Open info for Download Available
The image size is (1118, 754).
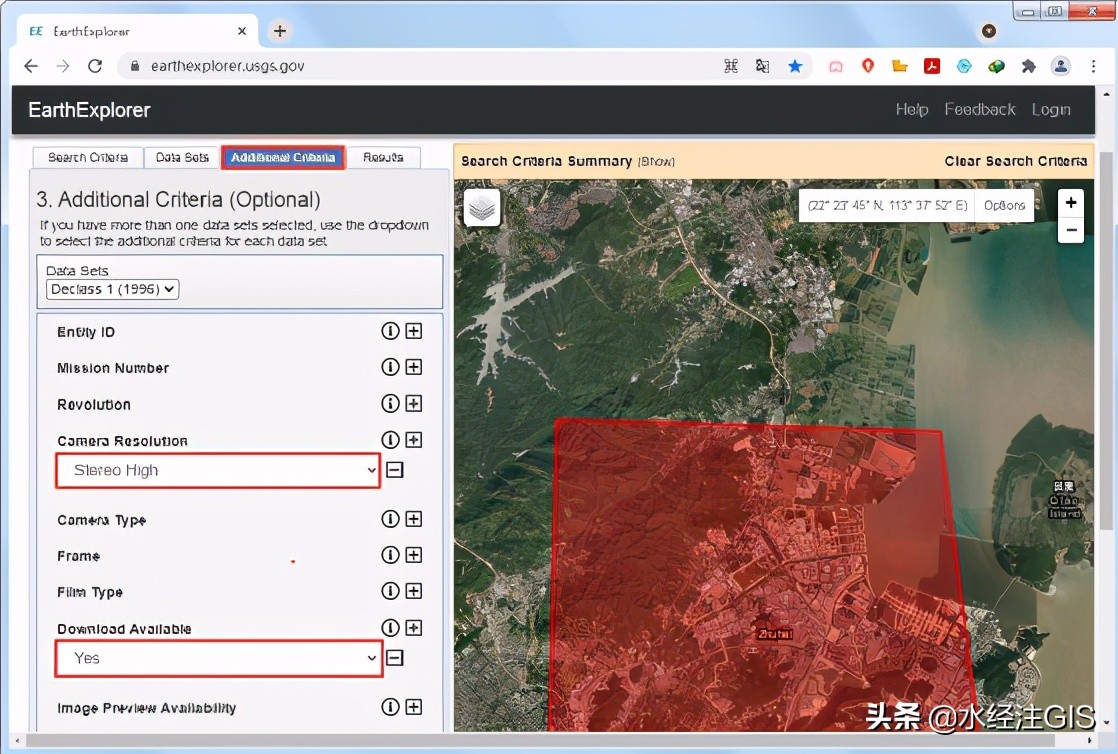(x=390, y=627)
